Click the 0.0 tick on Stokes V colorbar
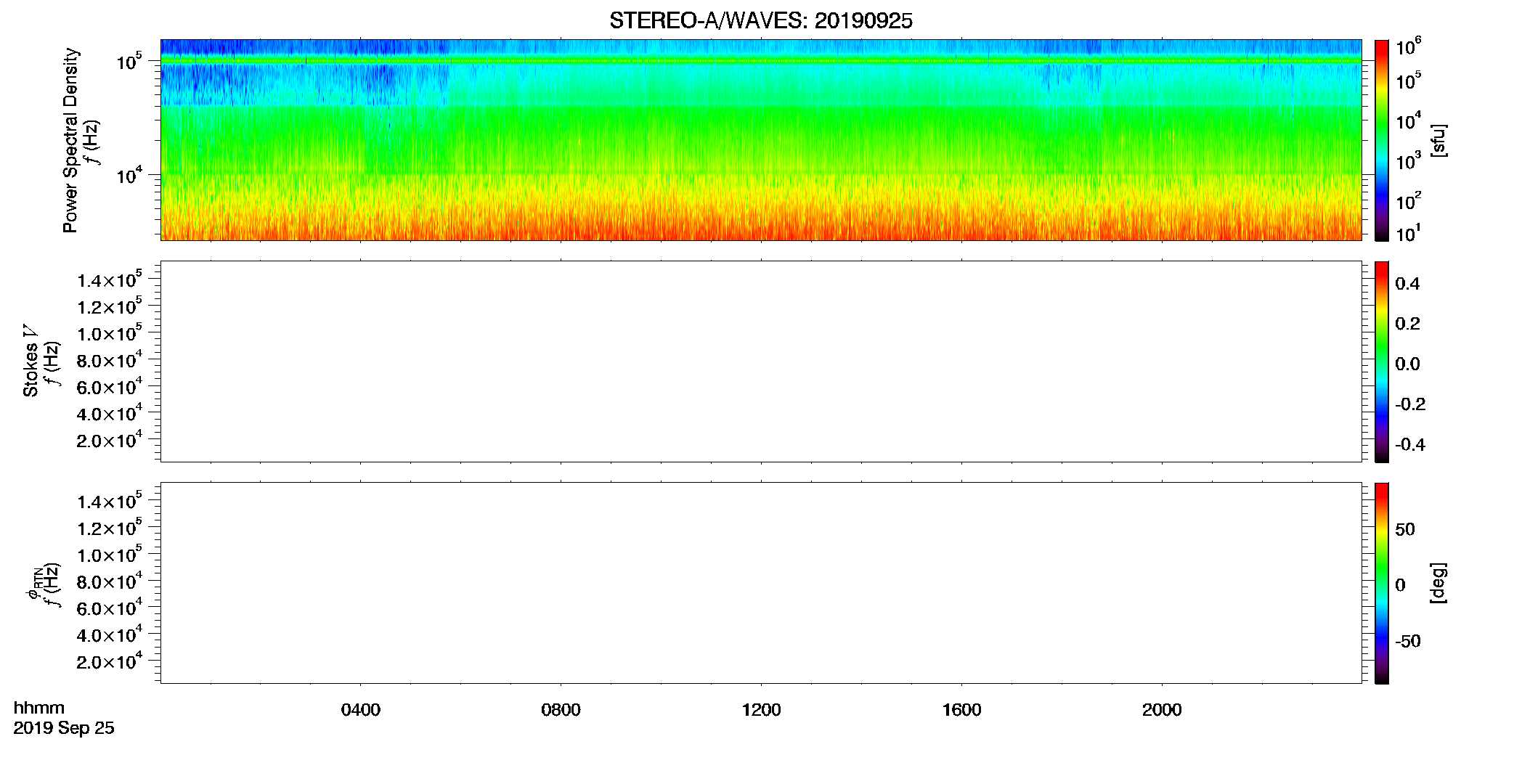 (x=1407, y=364)
